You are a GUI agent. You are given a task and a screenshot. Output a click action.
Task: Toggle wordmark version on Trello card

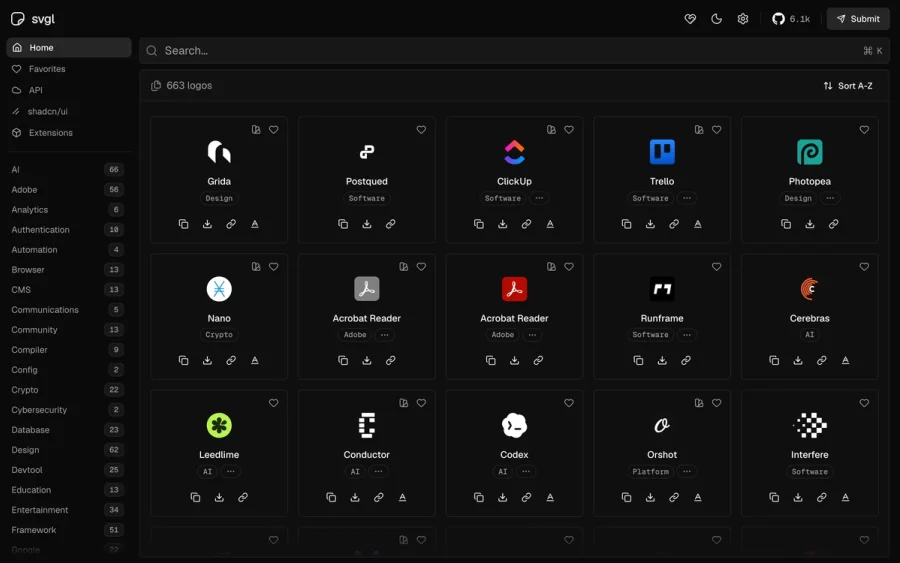(699, 130)
